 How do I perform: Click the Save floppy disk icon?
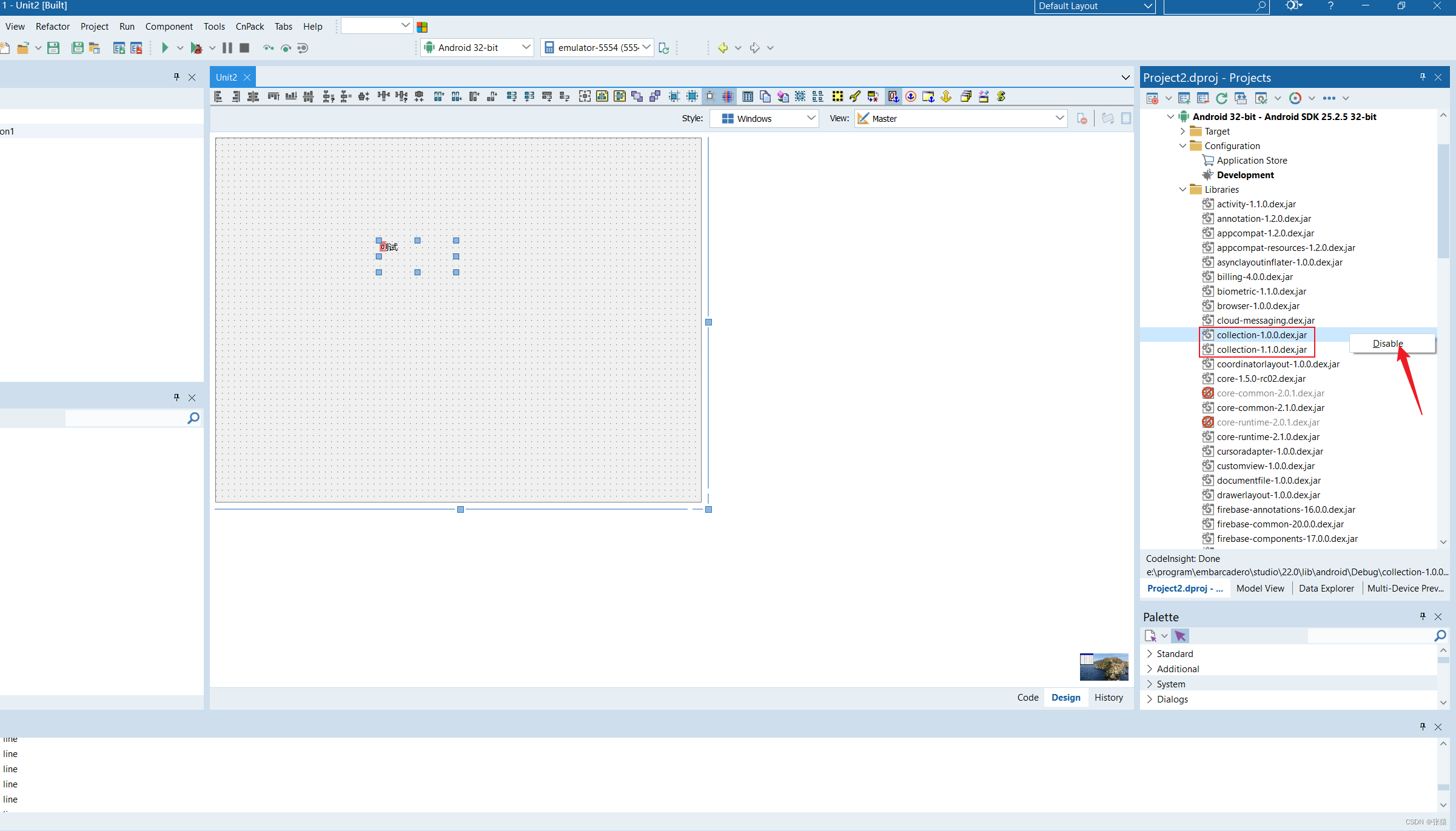pyautogui.click(x=53, y=48)
